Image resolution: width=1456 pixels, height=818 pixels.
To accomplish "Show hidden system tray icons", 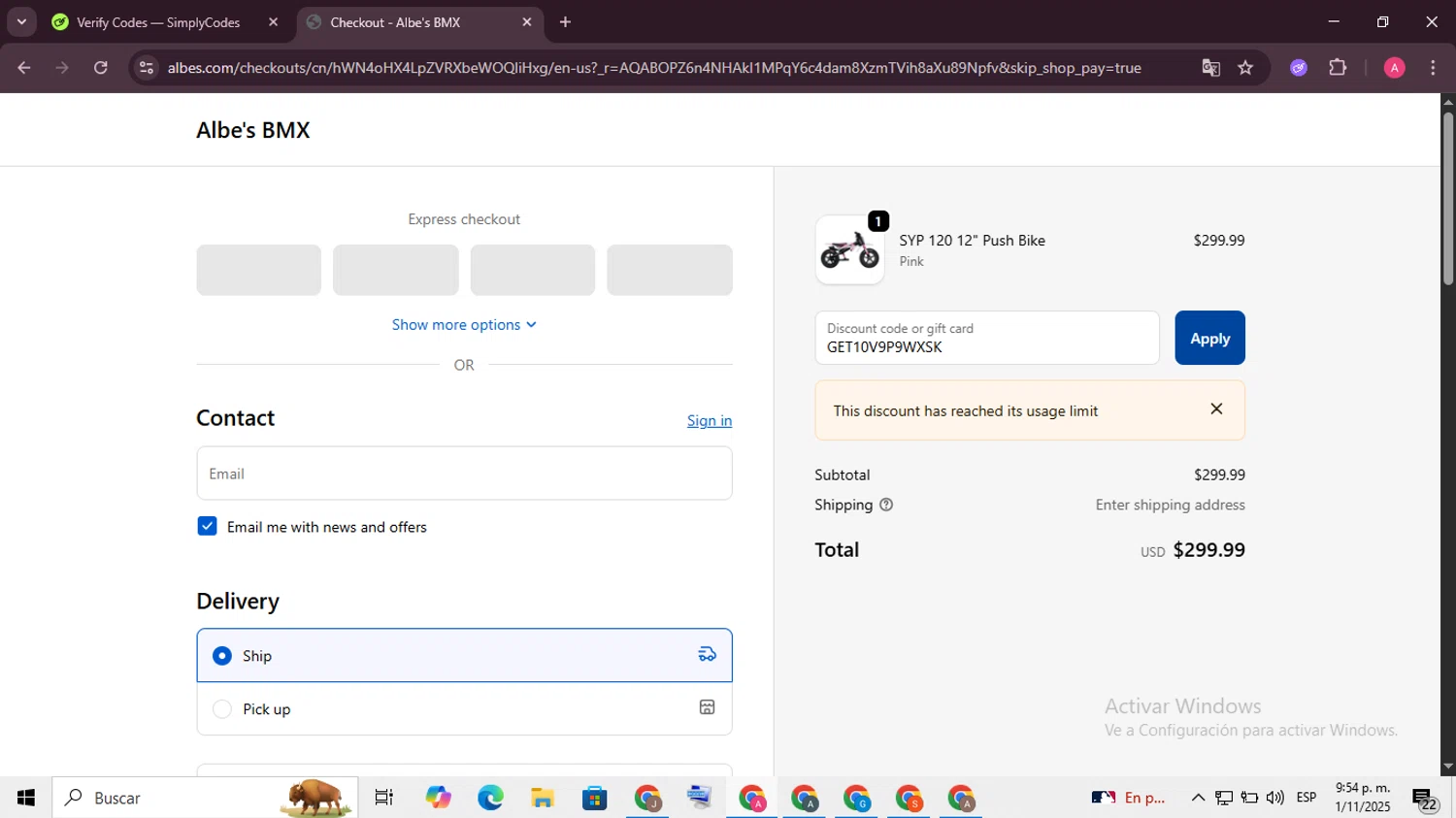I will click(x=1198, y=798).
